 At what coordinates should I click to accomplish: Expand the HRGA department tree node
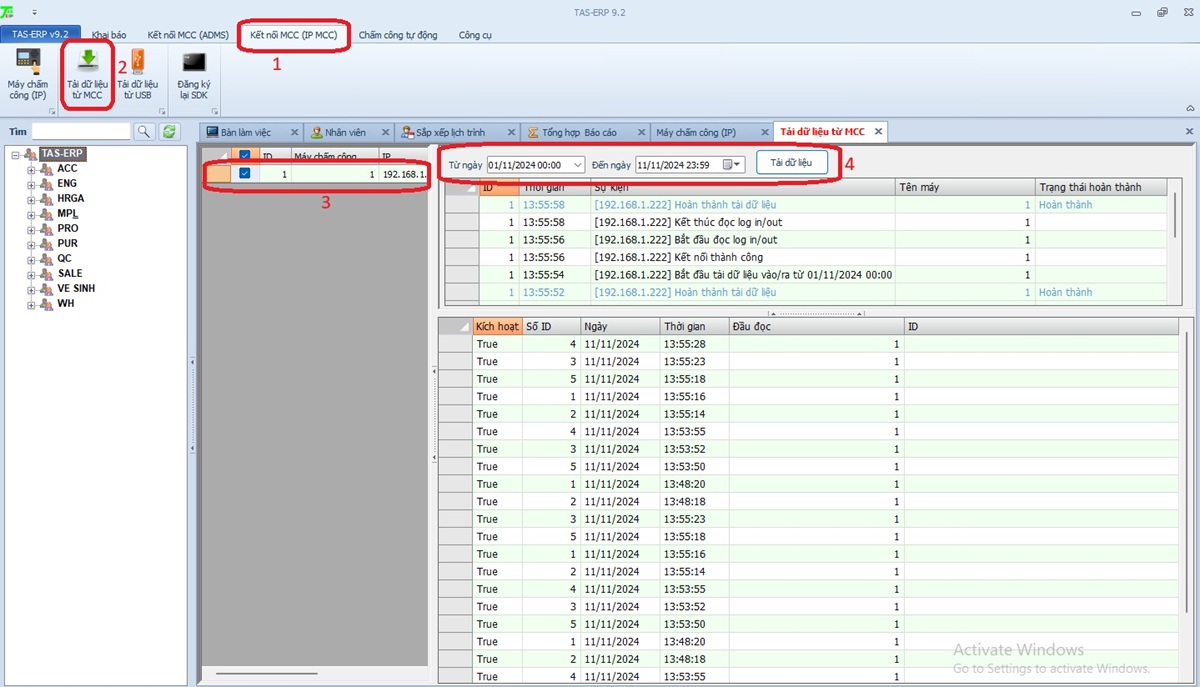pyautogui.click(x=31, y=199)
